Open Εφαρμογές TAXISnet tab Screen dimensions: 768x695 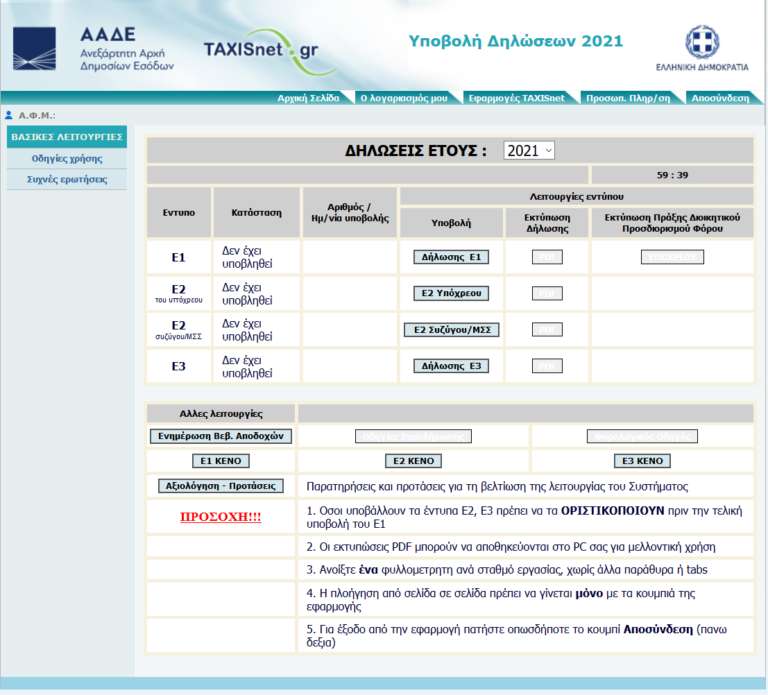[x=516, y=98]
